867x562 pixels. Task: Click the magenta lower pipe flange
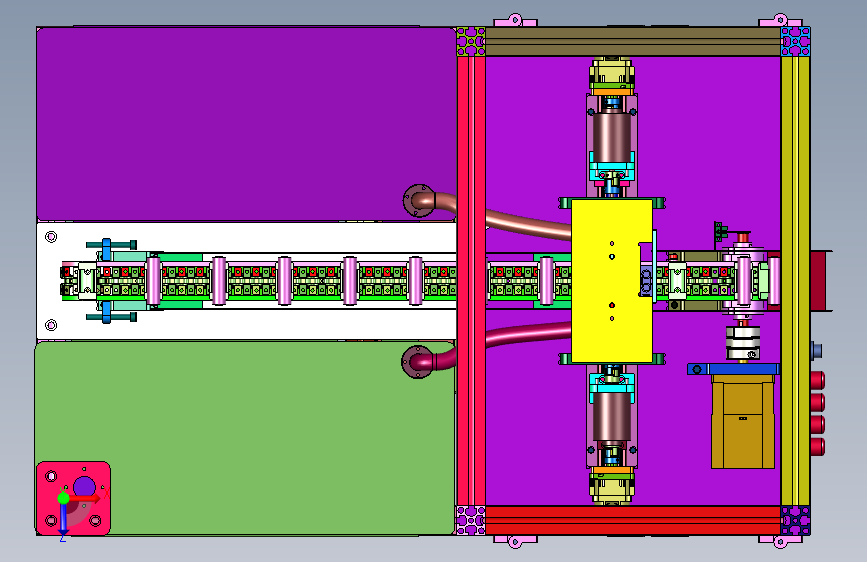[417, 362]
